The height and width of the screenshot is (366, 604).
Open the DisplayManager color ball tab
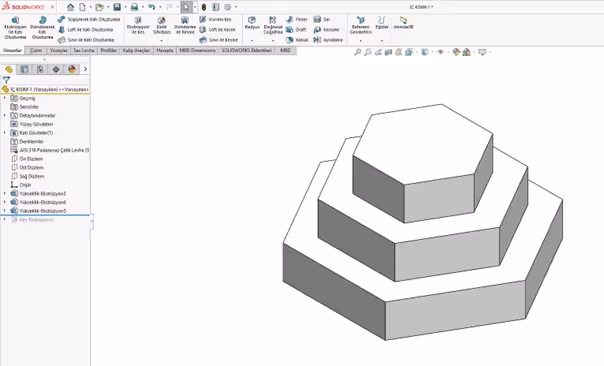(72, 69)
